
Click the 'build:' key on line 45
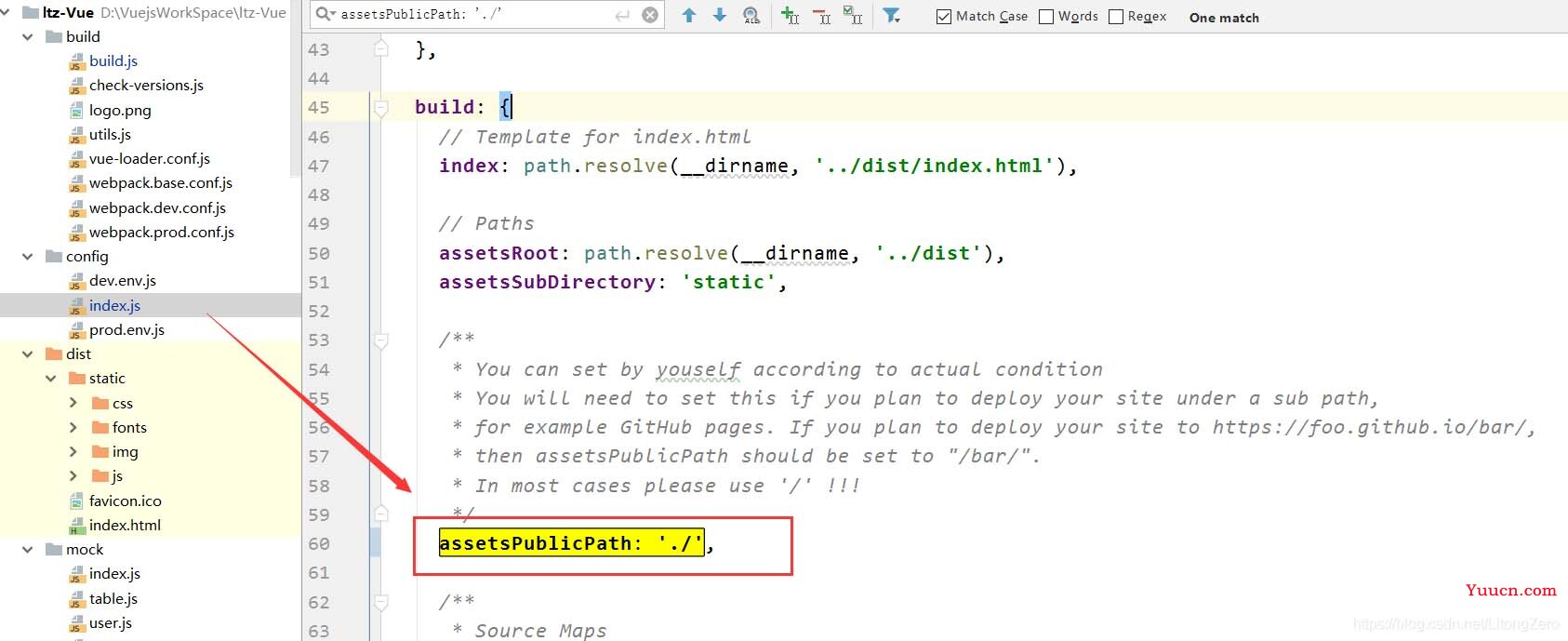coord(450,107)
